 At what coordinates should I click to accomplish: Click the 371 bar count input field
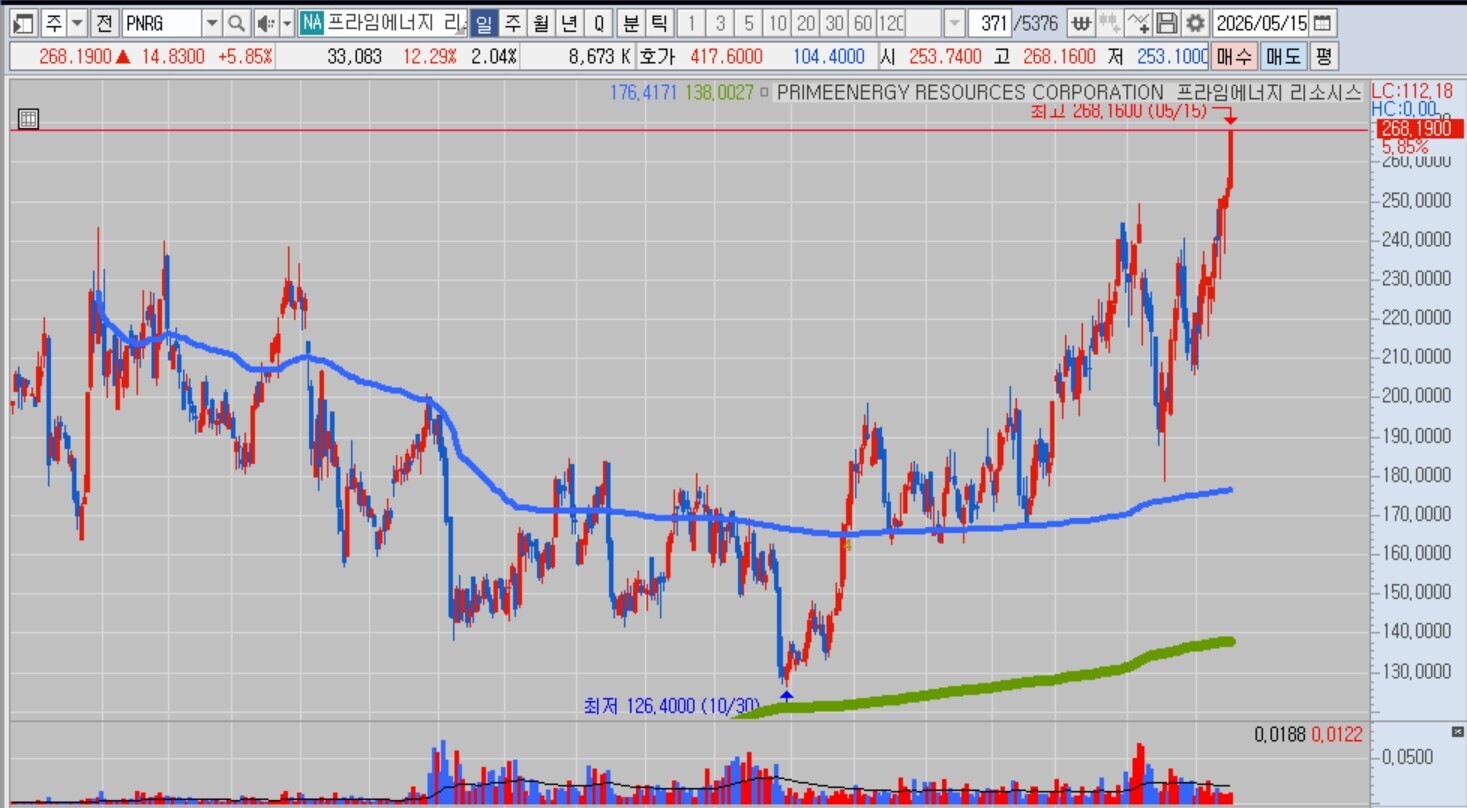[989, 22]
